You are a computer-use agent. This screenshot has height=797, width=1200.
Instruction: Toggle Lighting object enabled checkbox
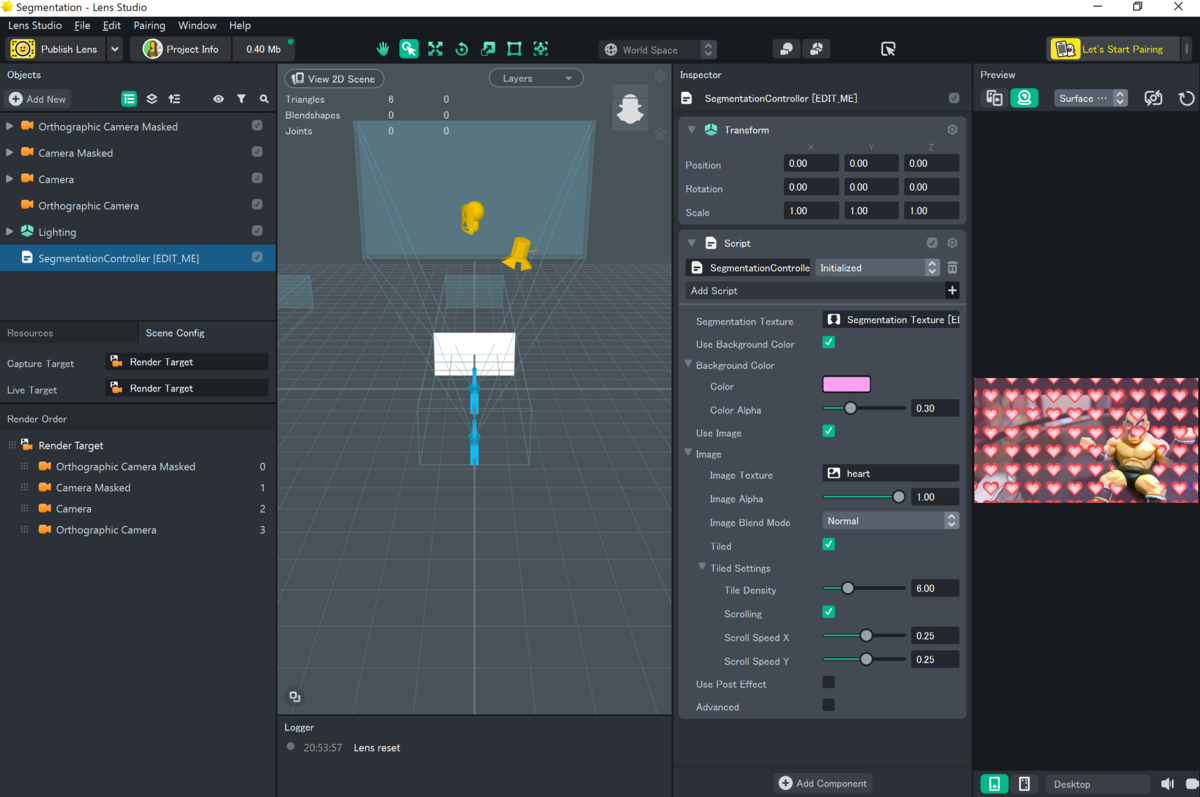pos(257,231)
